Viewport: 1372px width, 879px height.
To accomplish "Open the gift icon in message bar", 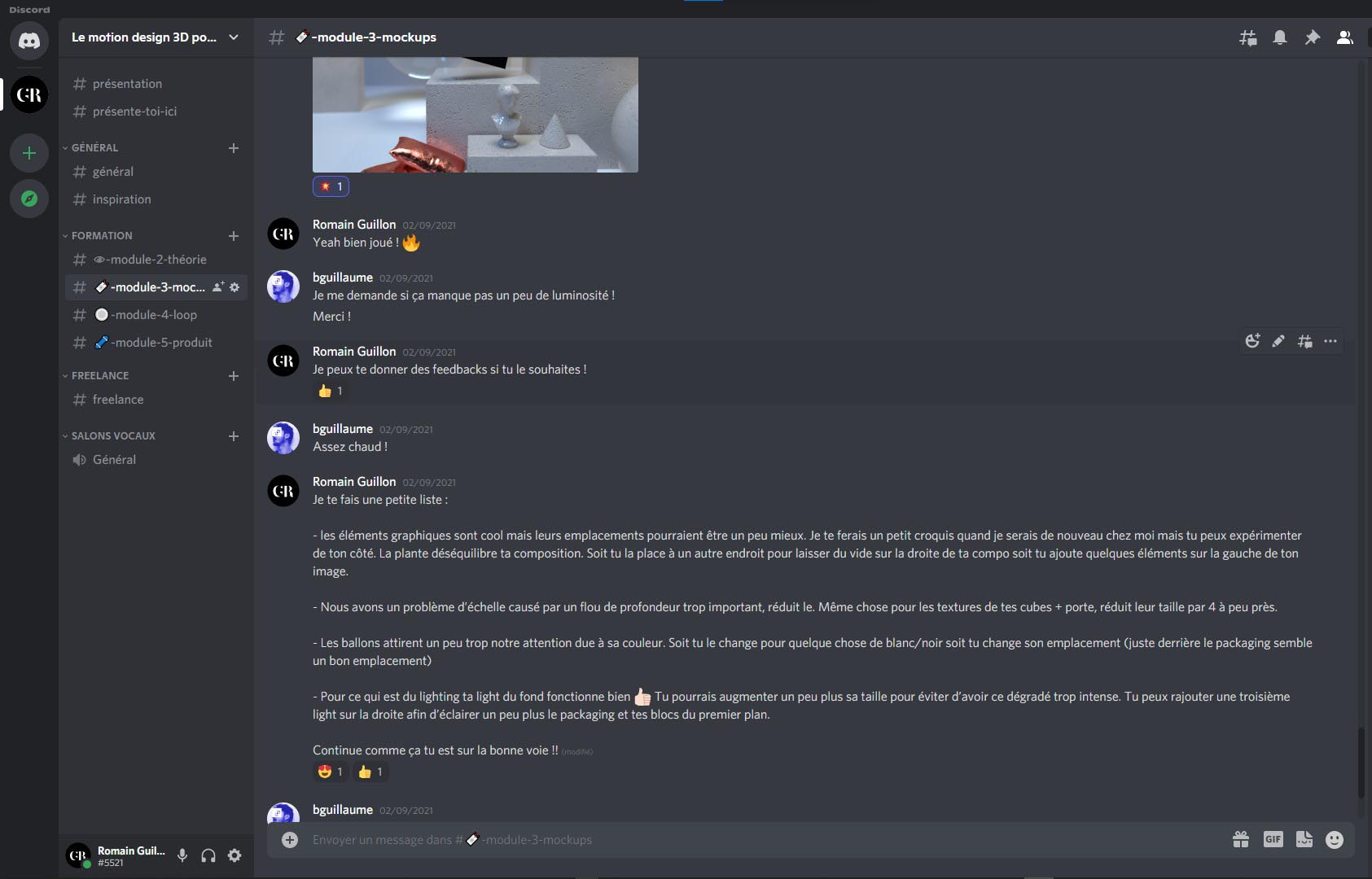I will click(1241, 839).
